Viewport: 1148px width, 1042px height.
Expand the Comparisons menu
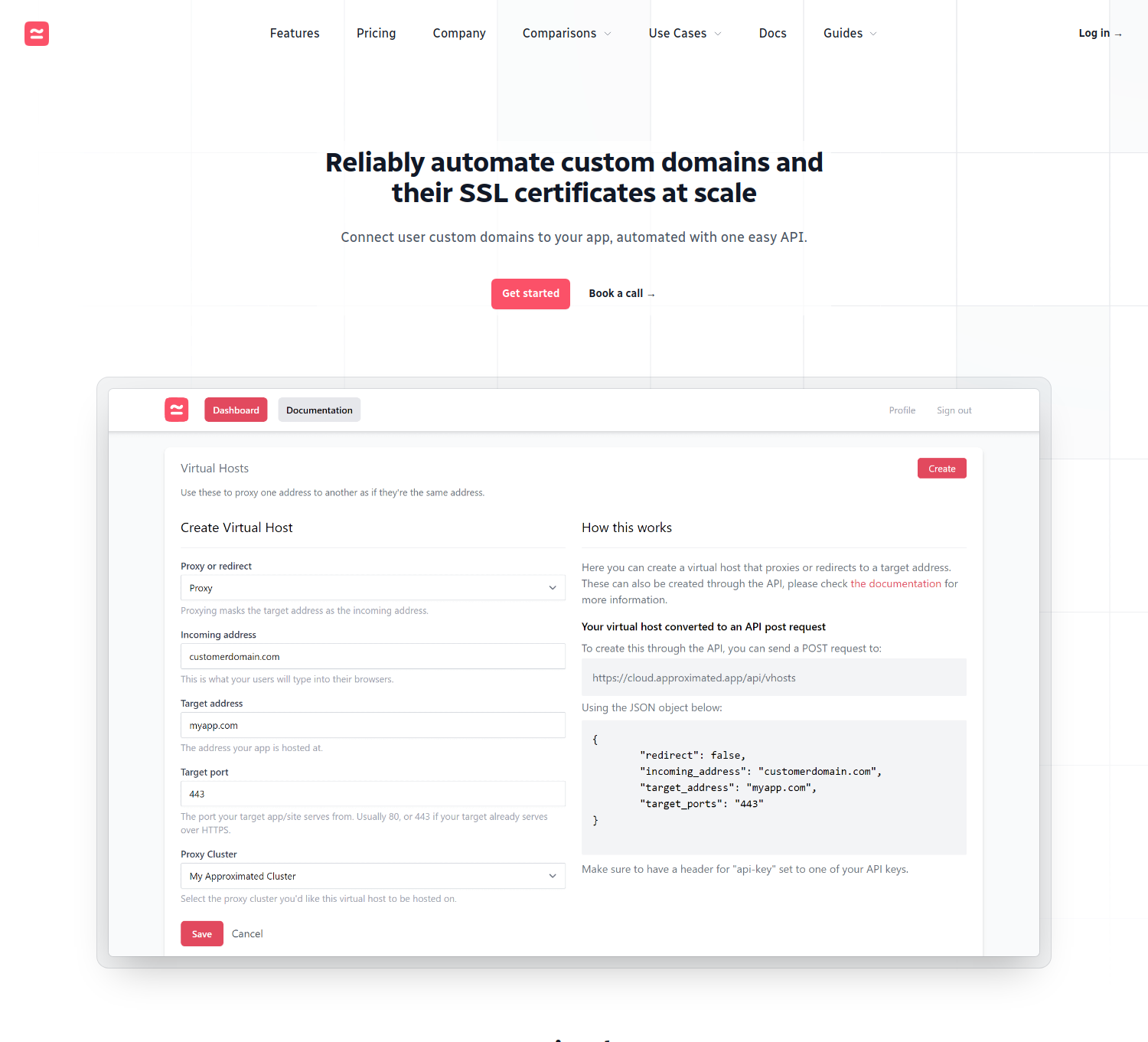pos(567,33)
